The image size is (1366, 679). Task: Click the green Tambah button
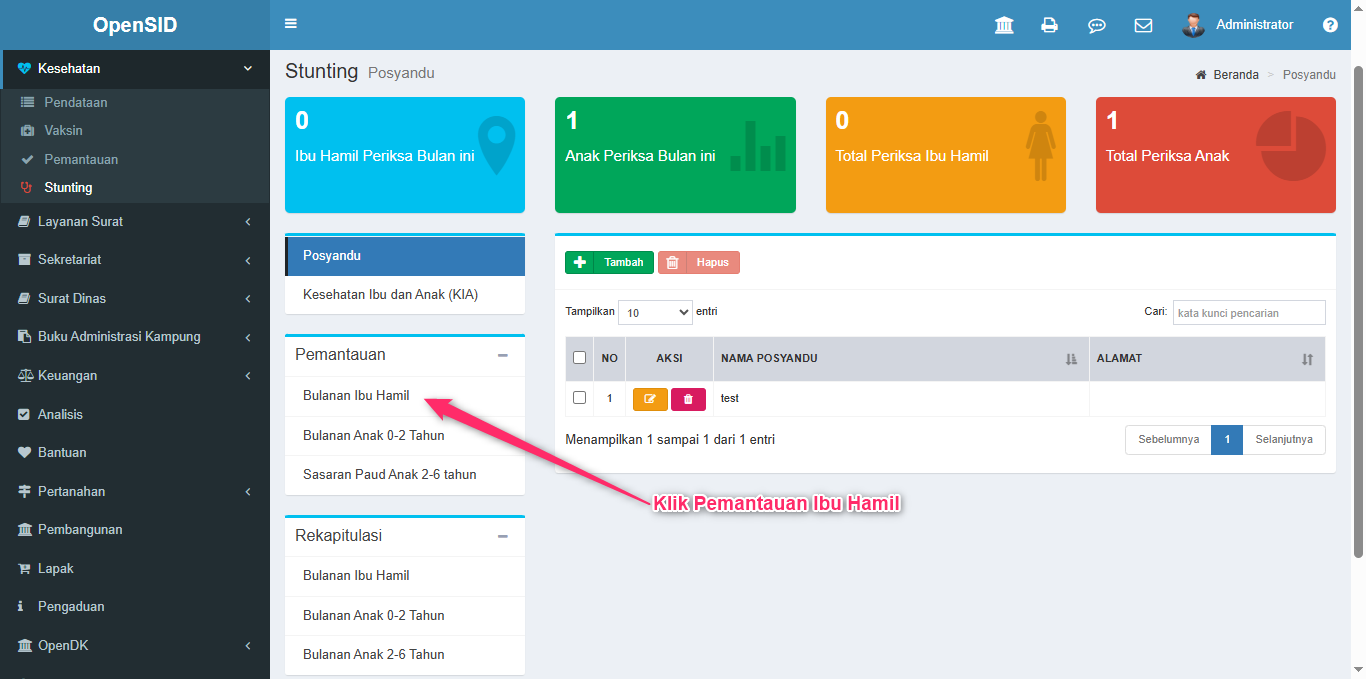point(609,262)
